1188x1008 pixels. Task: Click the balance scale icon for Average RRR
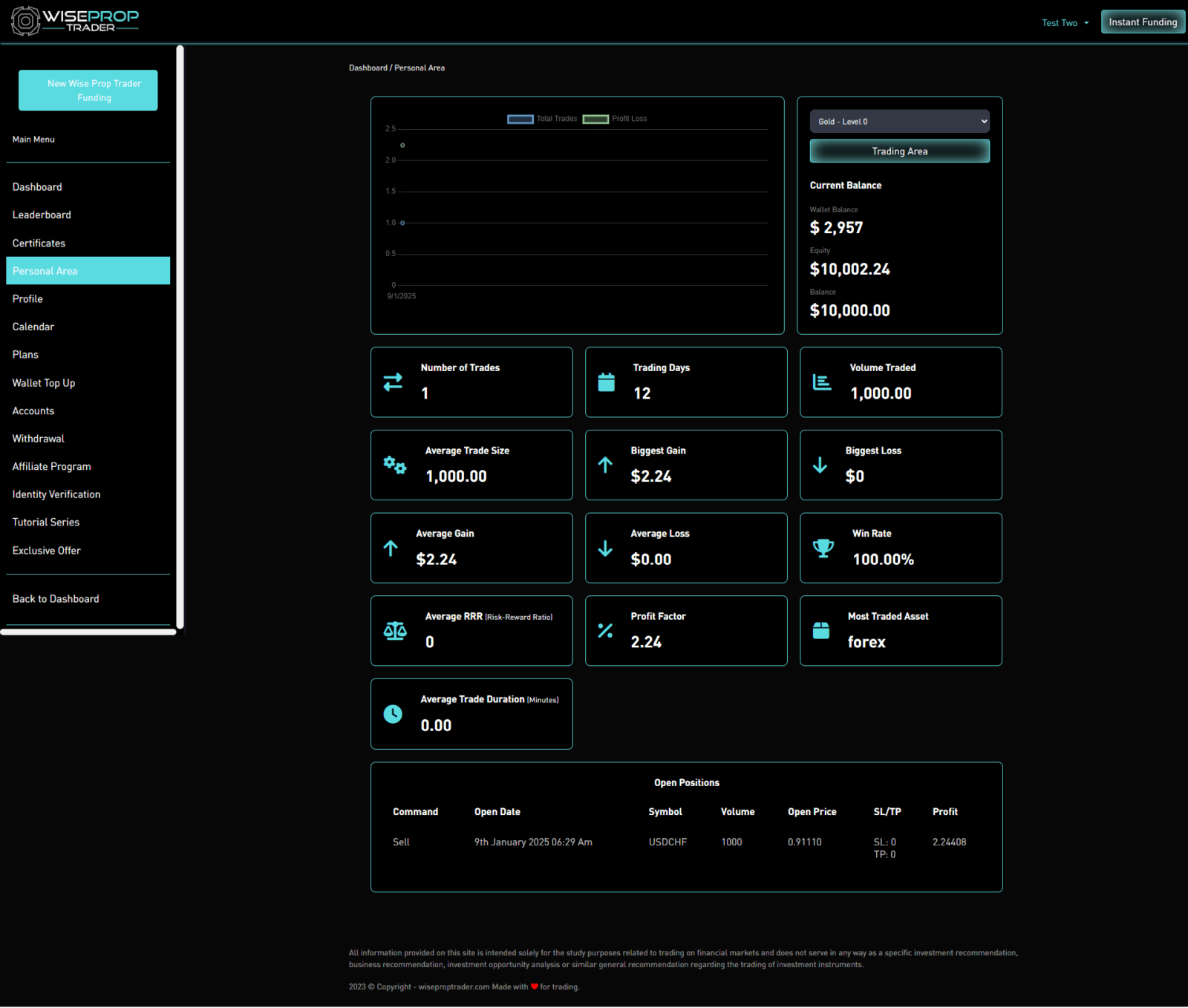(x=395, y=631)
